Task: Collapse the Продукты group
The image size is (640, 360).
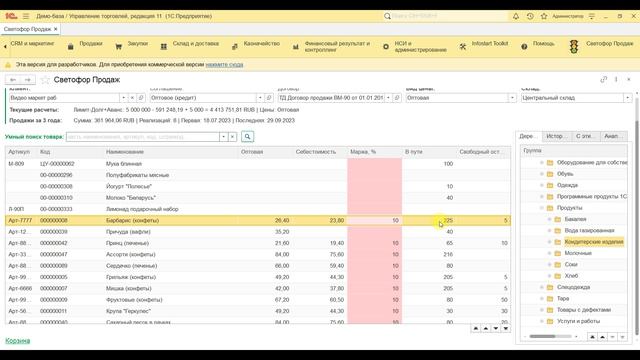Action: (542, 208)
